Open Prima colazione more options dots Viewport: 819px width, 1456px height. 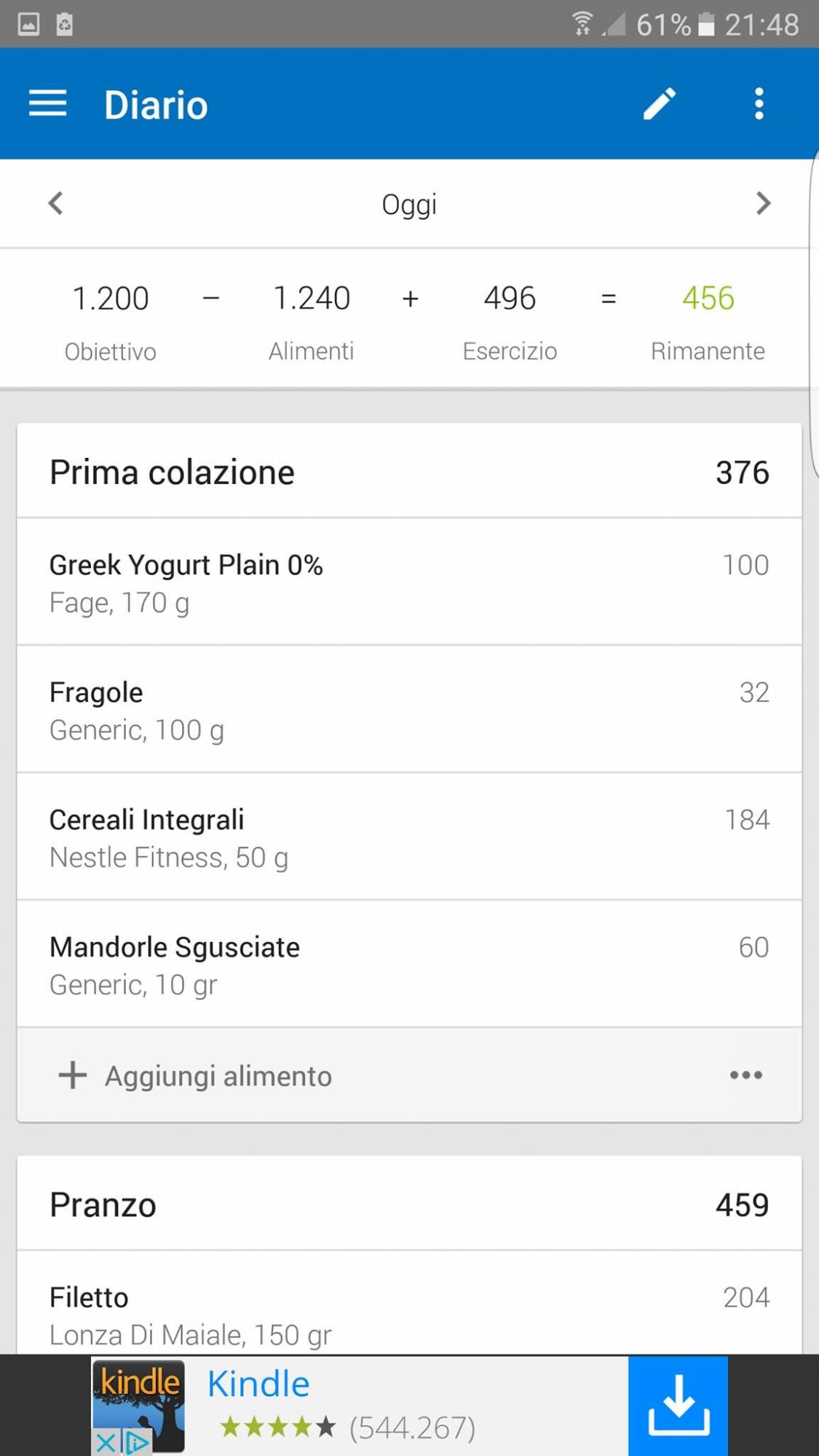tap(745, 1075)
